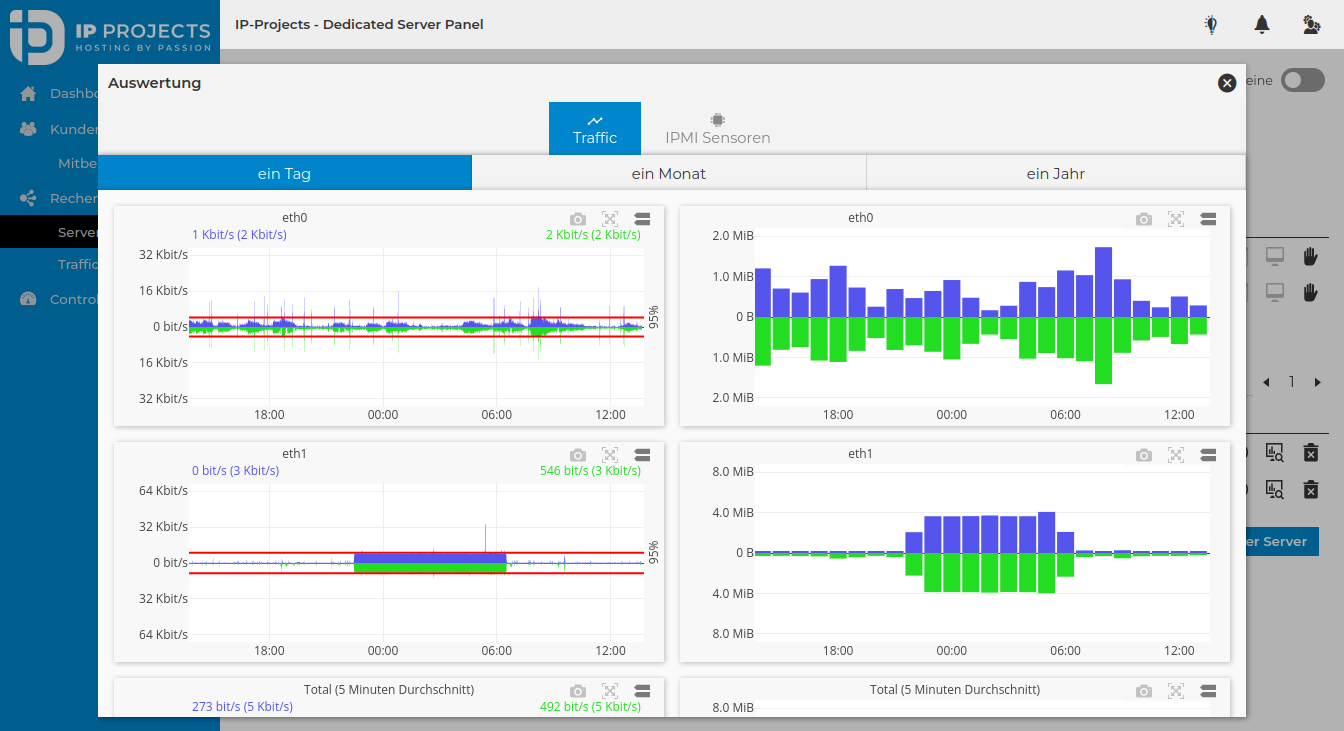Viewport: 1344px width, 731px height.
Task: Click the hand control icon for the server
Action: click(x=1312, y=256)
